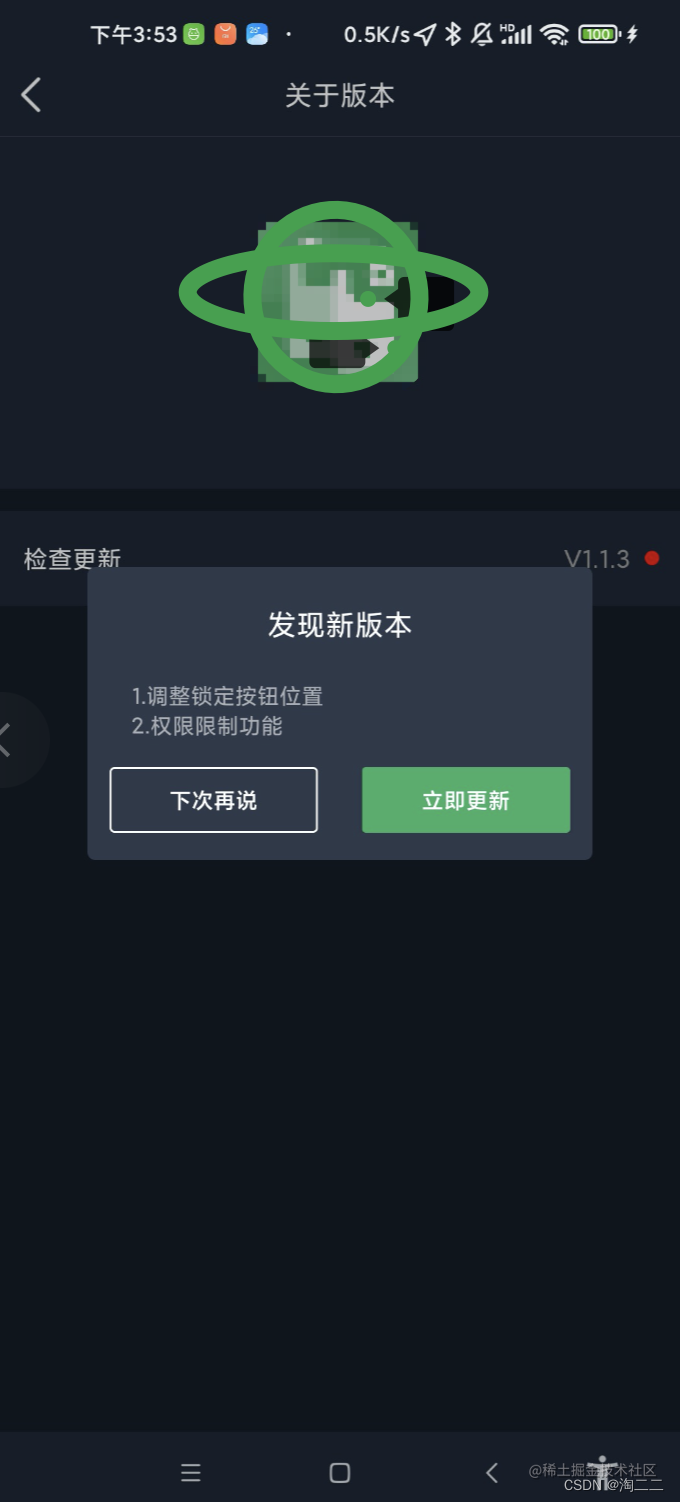Screen dimensions: 680x1502
Task: Tap the back arrow in header
Action: [x=31, y=95]
